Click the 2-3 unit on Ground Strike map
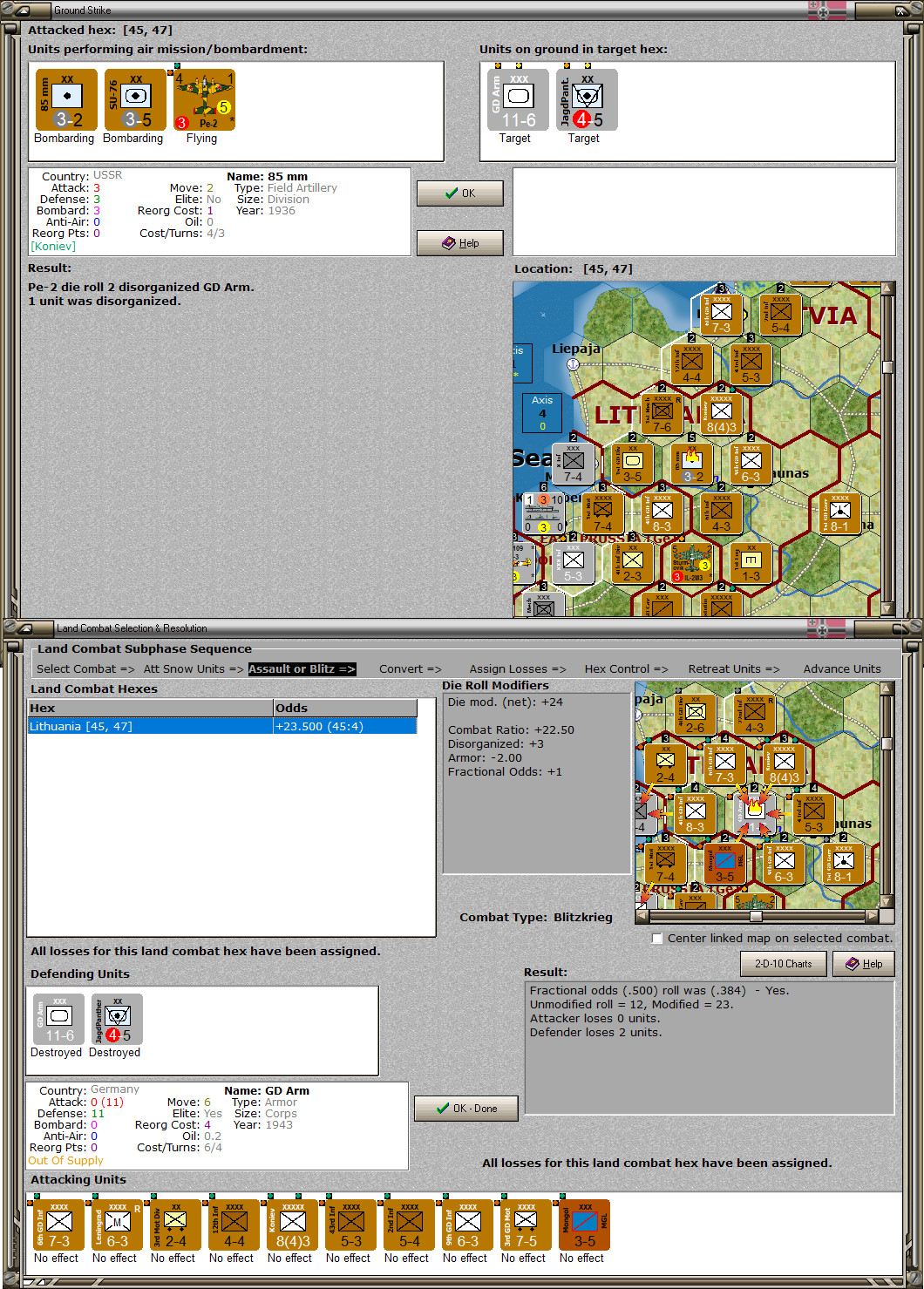The width and height of the screenshot is (924, 1289). pyautogui.click(x=632, y=563)
